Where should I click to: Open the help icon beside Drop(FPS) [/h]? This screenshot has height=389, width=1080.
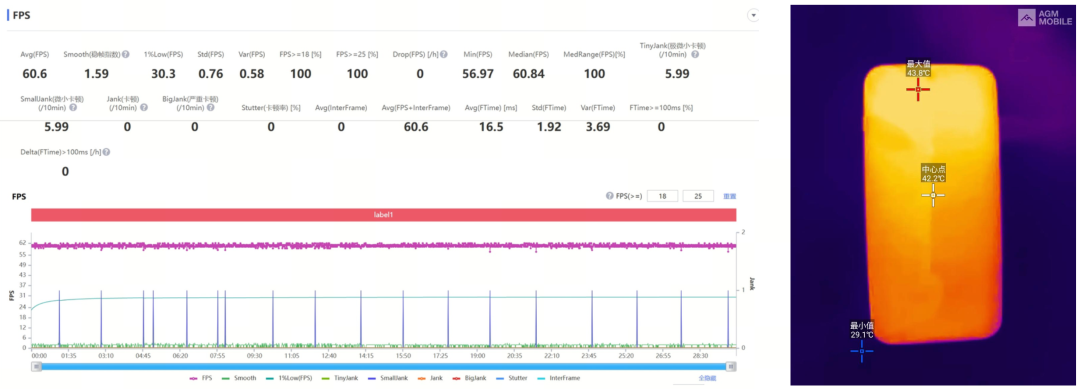[444, 54]
